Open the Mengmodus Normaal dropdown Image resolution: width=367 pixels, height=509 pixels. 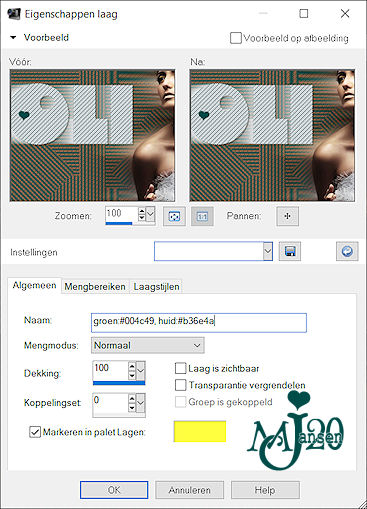coord(148,345)
